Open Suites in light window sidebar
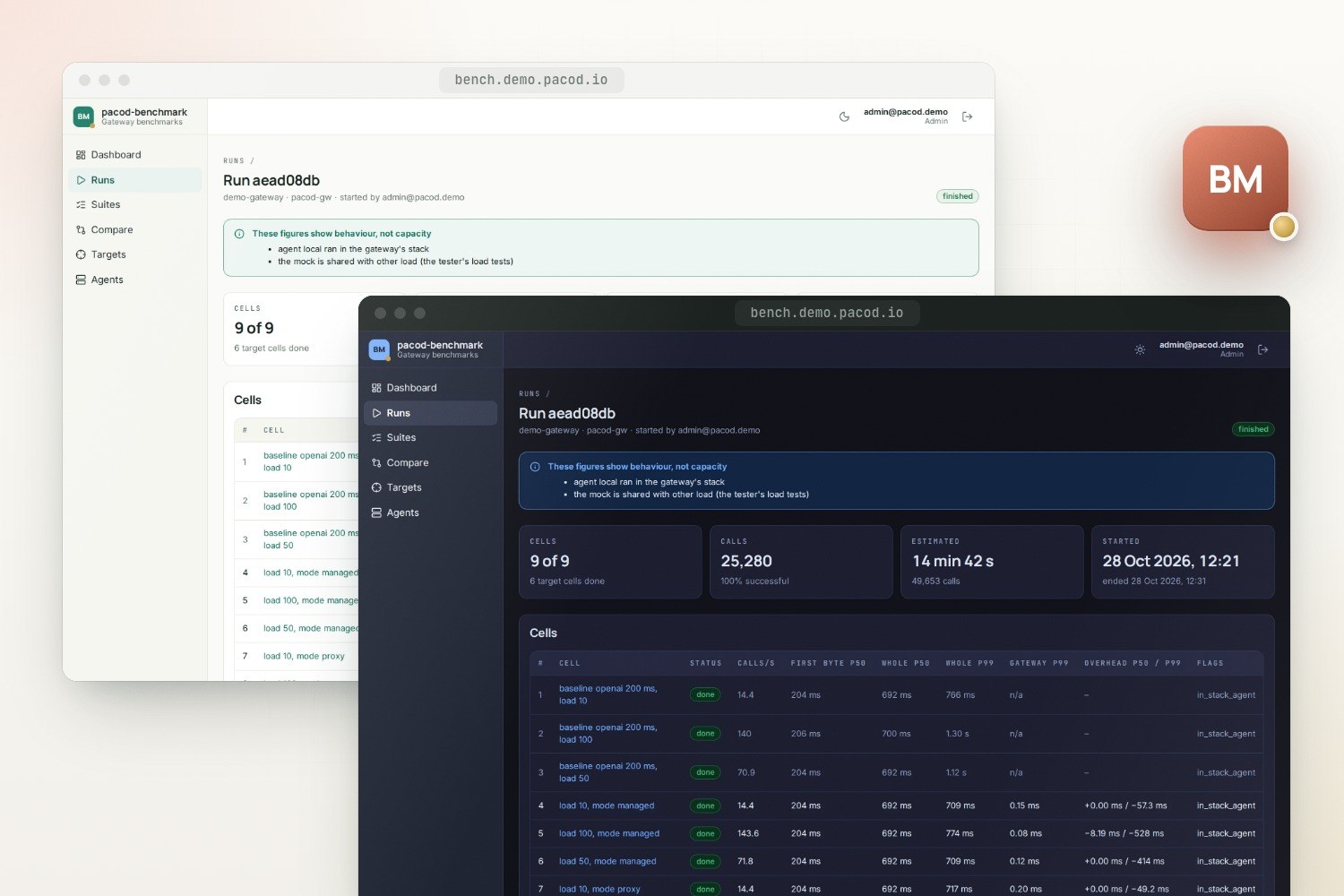Screen dimensions: 1344x896 click(135, 204)
